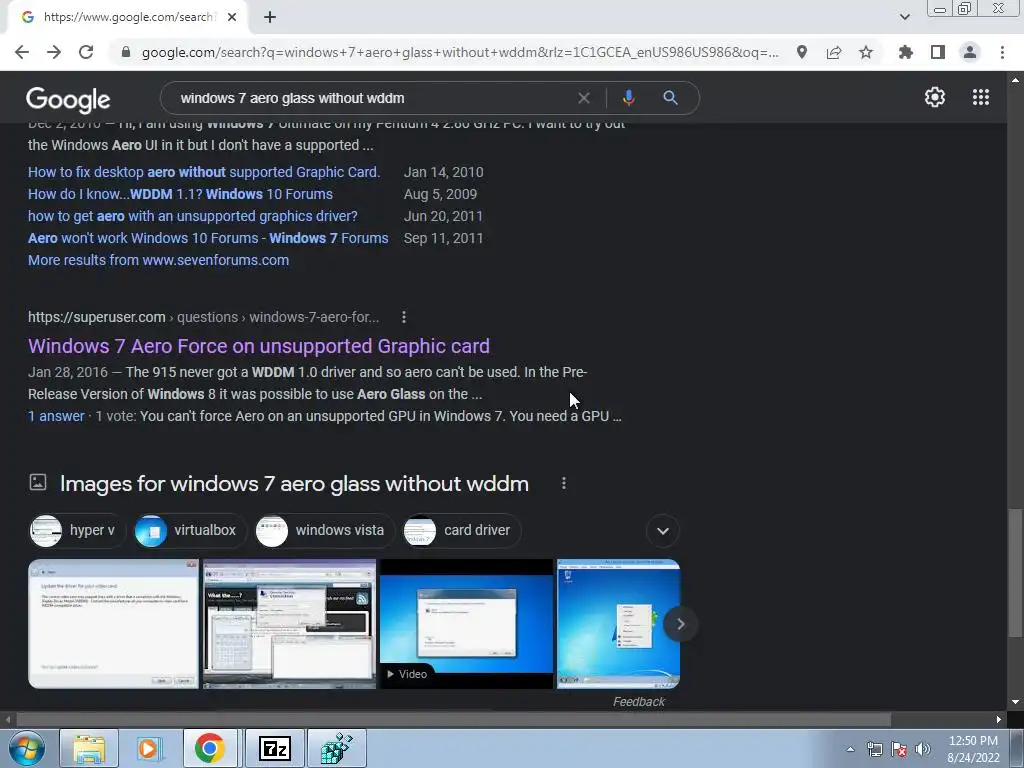This screenshot has height=768, width=1024.
Task: Open the image section three-dot menu
Action: (x=564, y=483)
